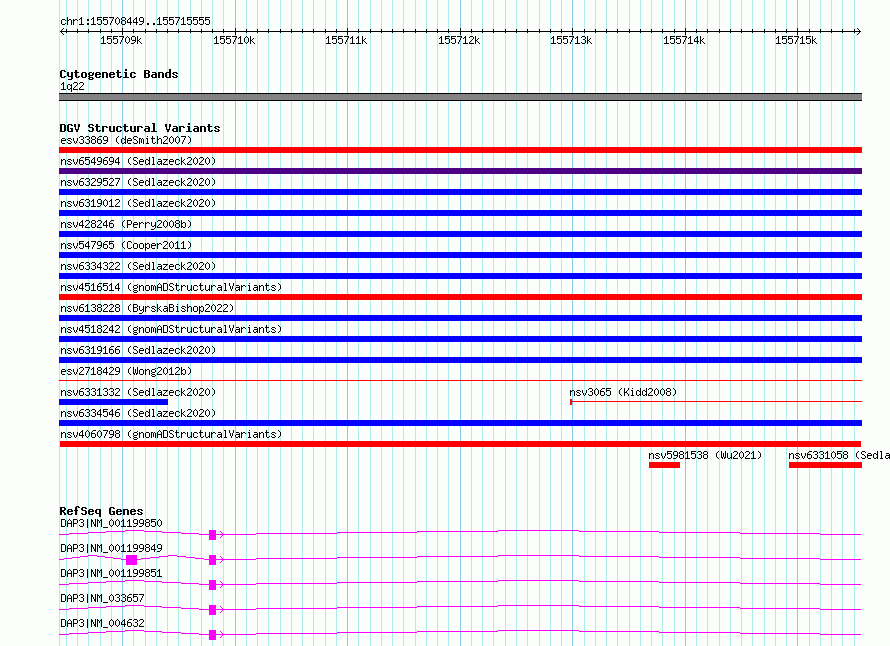Open the nsv428246 (Perry2008b) entry
890x646 pixels.
tap(126, 224)
